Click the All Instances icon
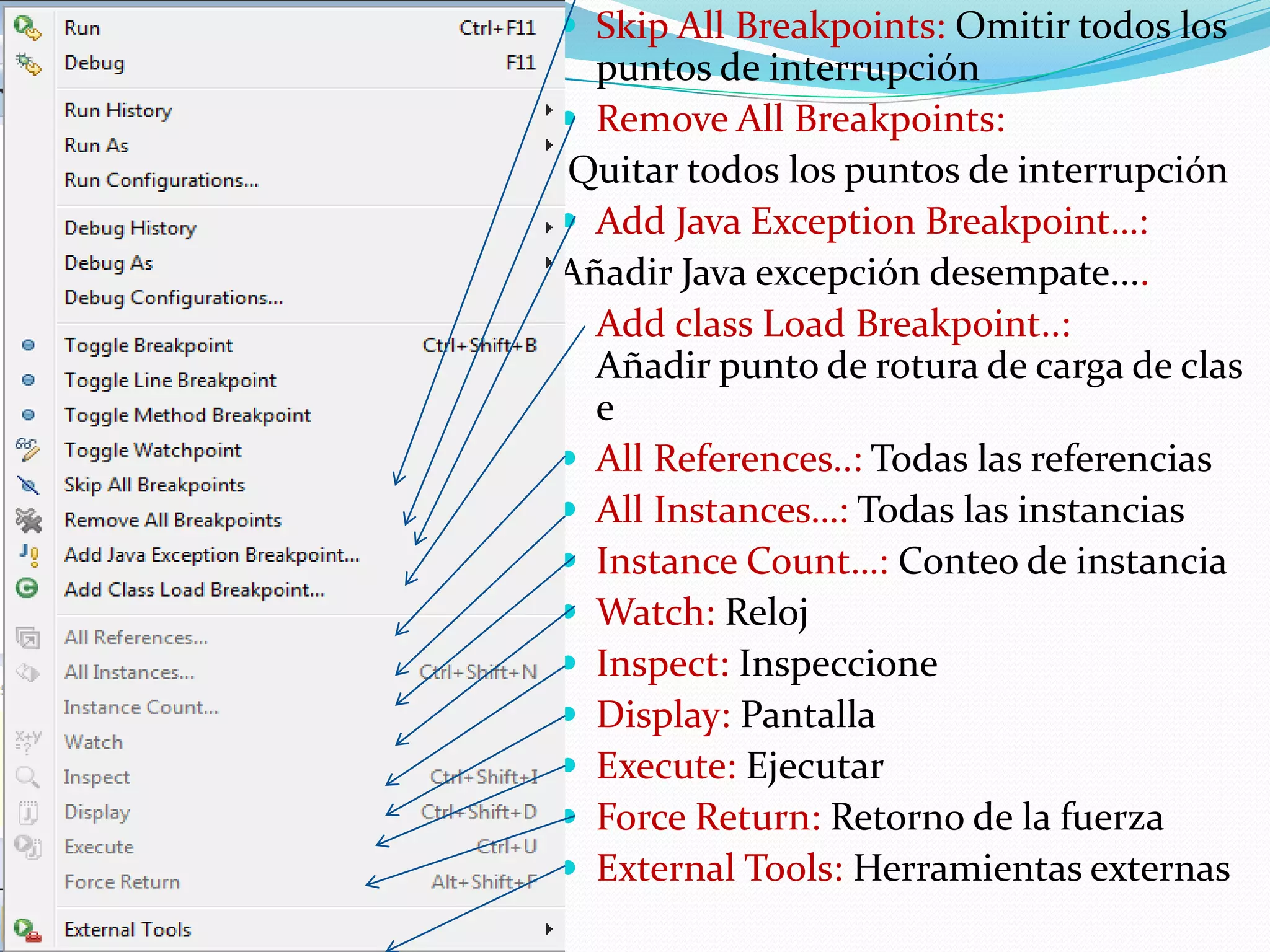Viewport: 1270px width, 952px height. pyautogui.click(x=28, y=672)
